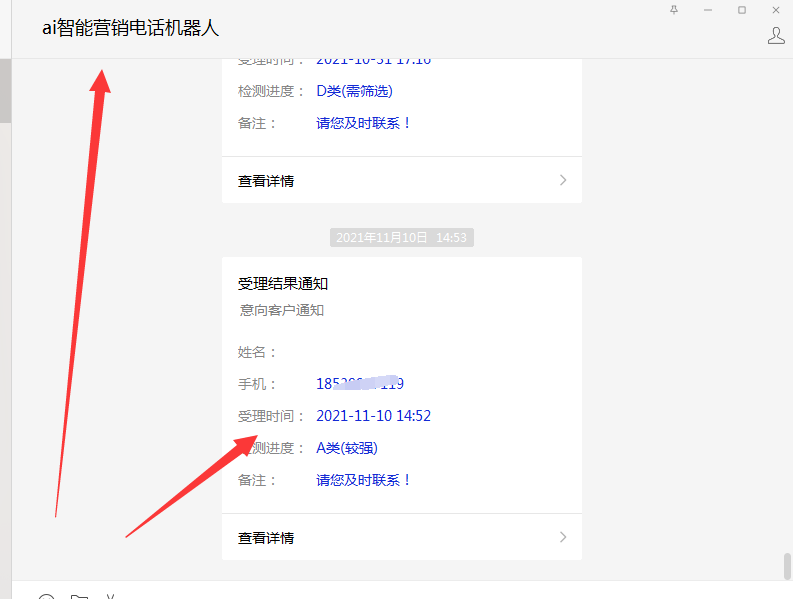Open 查看详情 for the D类 notification
Screen dimensions: 793x599
coord(402,180)
